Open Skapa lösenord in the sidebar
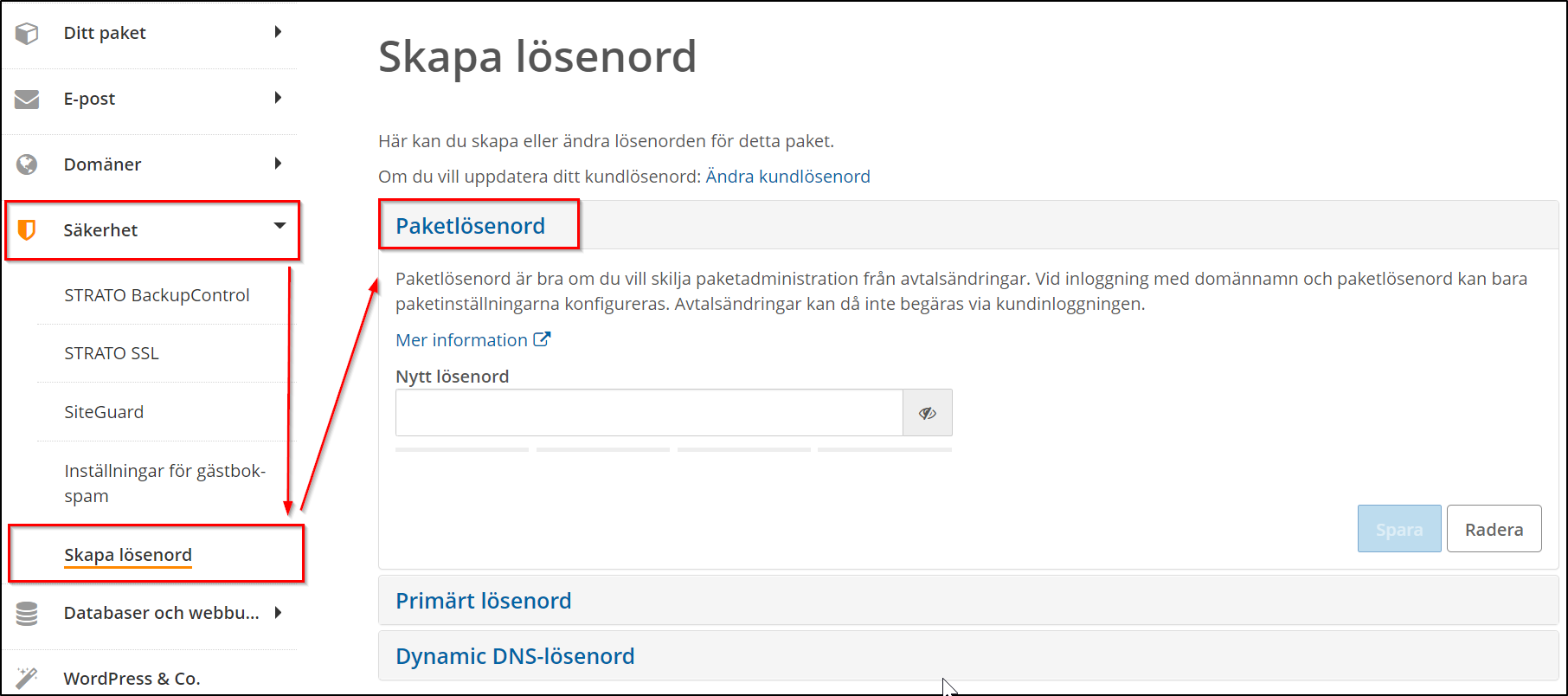 (128, 555)
